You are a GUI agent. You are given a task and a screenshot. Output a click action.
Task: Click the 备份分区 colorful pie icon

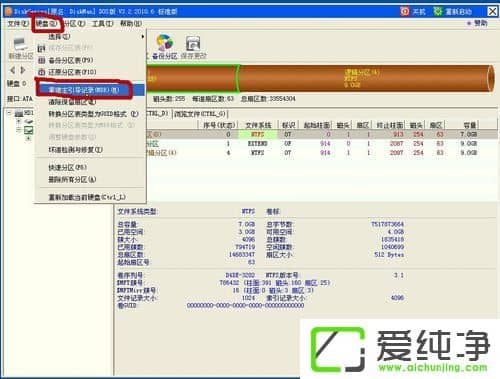(165, 43)
